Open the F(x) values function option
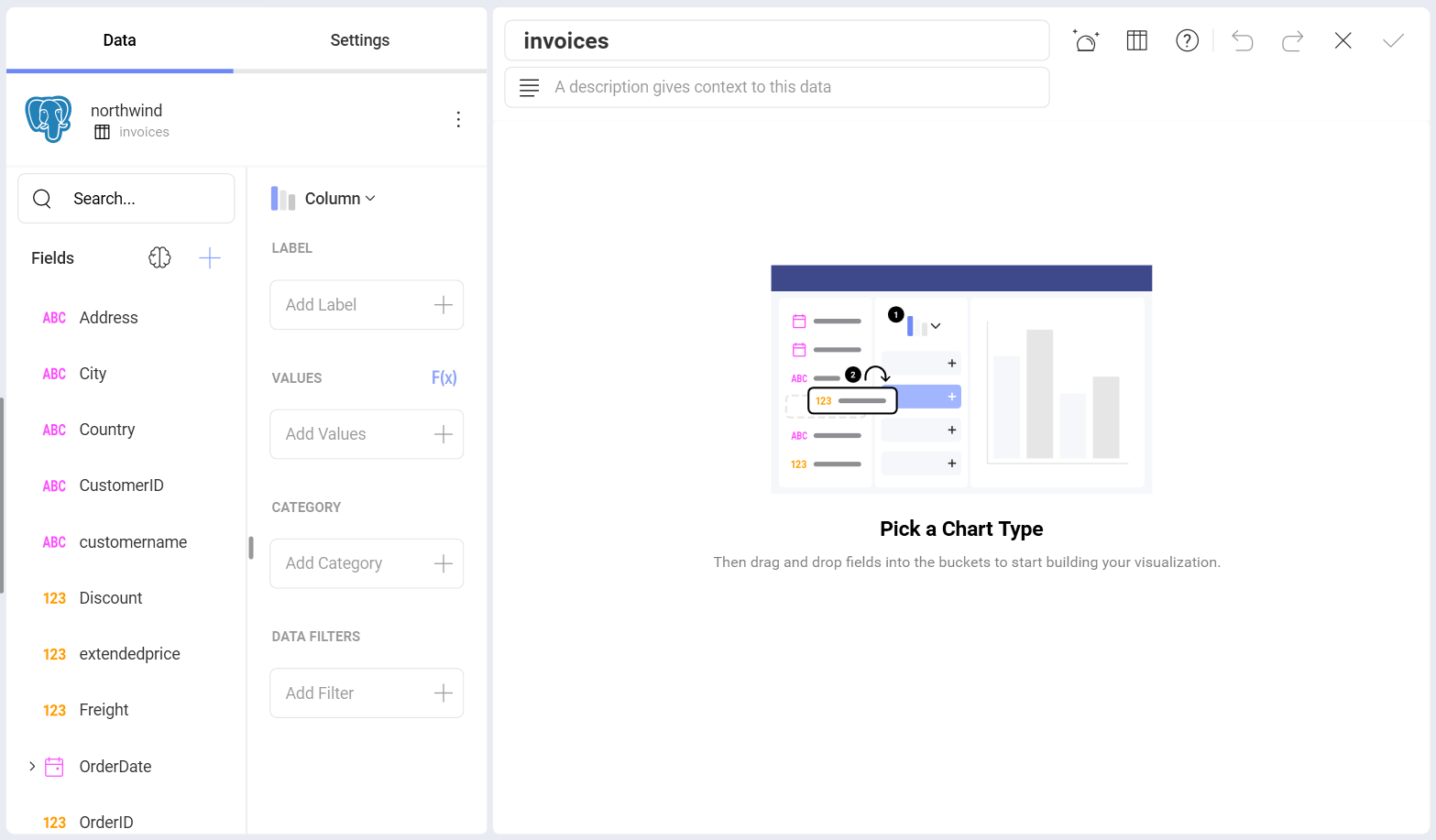The width and height of the screenshot is (1436, 840). [x=444, y=377]
